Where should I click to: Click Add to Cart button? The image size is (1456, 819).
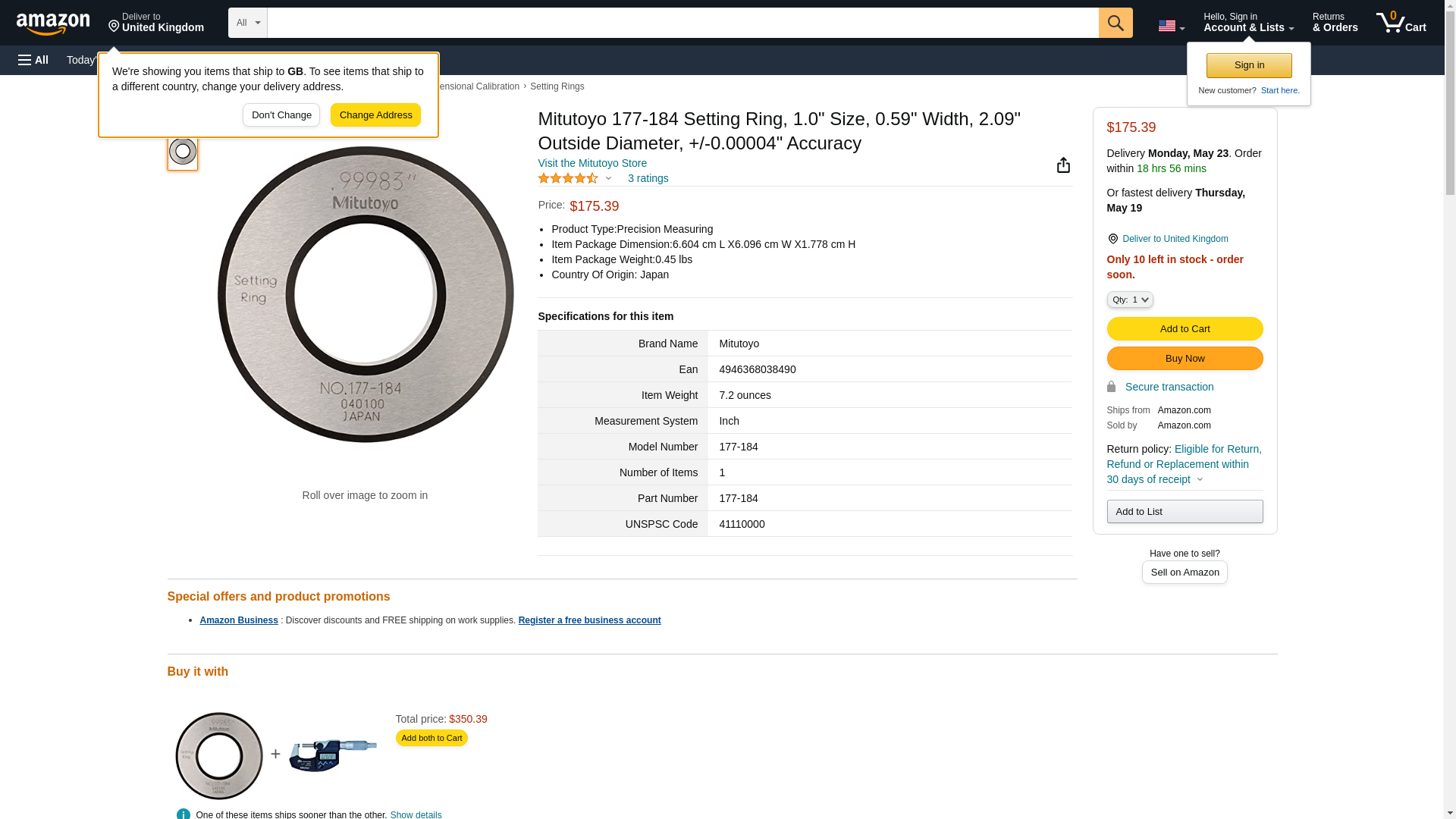pos(1184,329)
